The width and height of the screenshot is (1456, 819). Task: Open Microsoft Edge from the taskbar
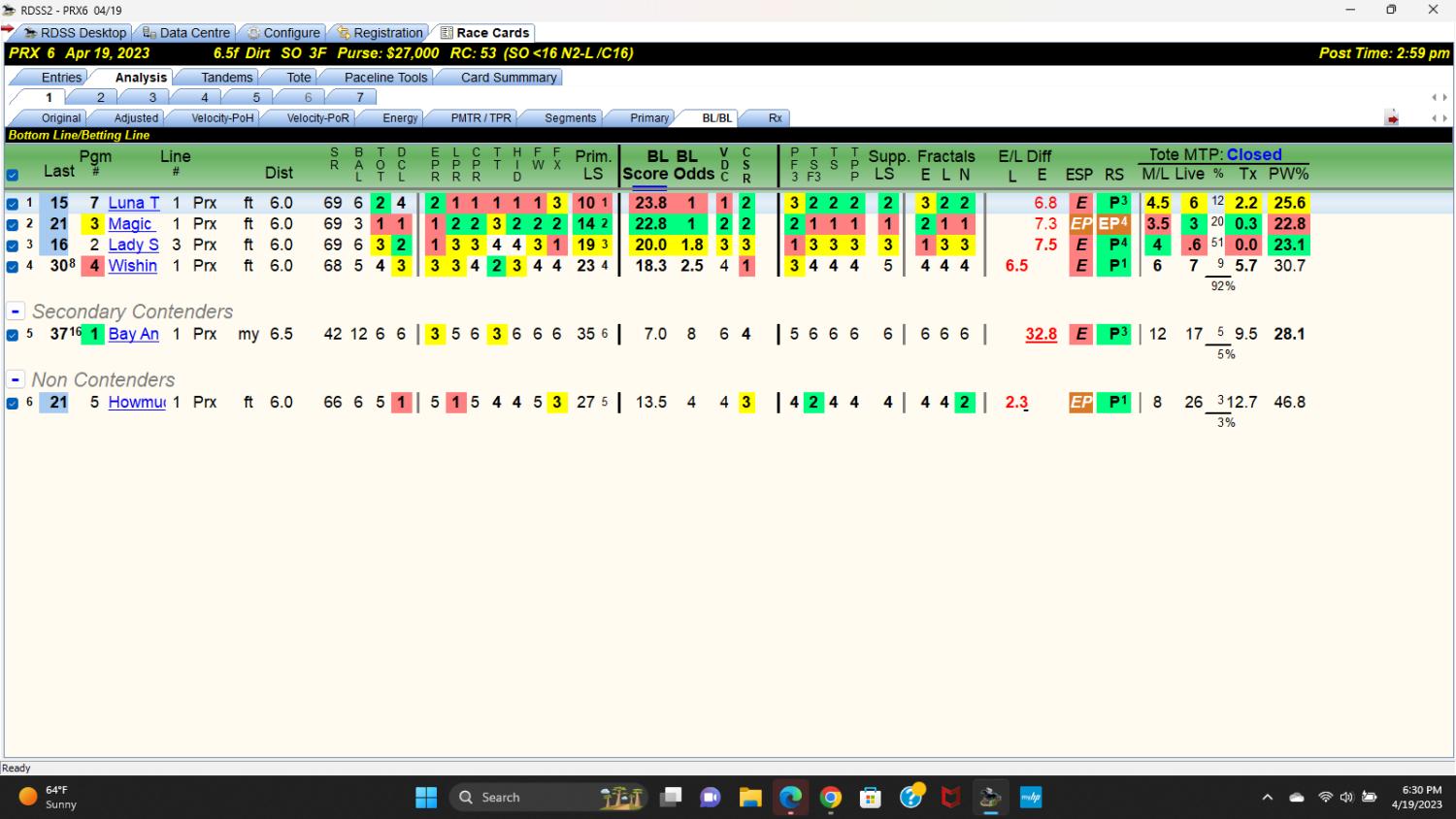click(790, 797)
